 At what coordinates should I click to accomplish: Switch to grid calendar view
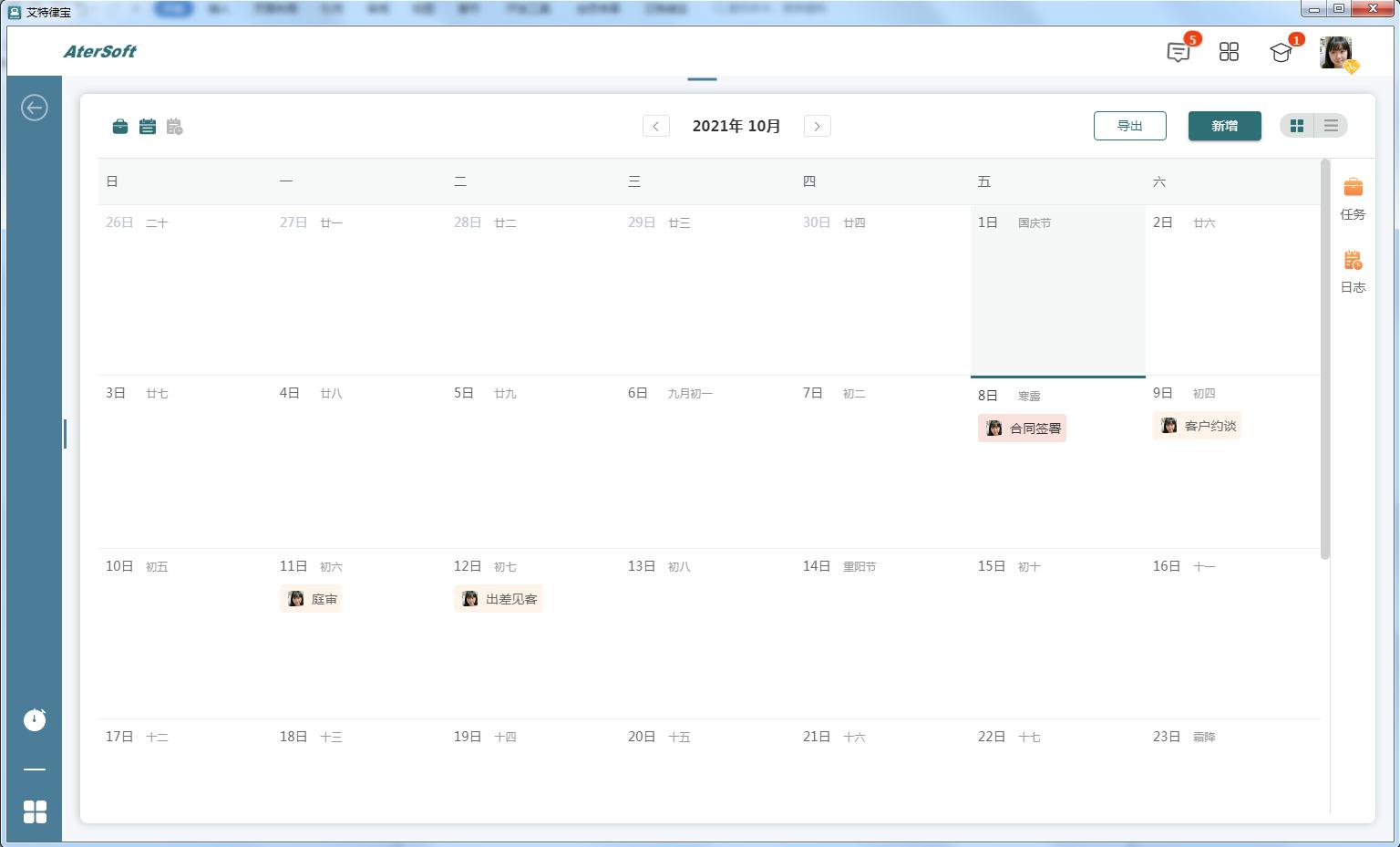pos(1297,126)
